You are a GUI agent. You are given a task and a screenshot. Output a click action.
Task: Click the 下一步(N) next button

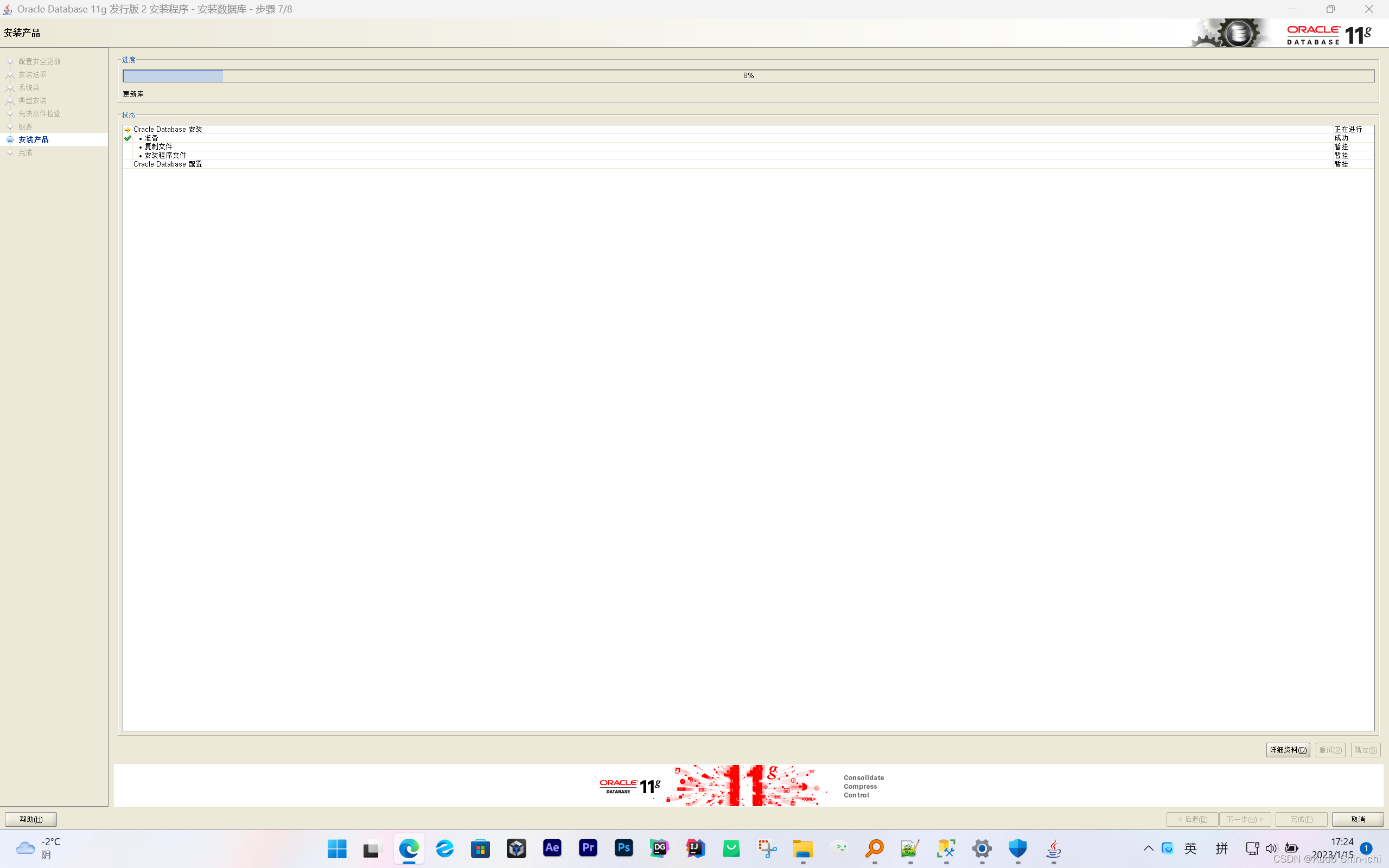point(1245,819)
